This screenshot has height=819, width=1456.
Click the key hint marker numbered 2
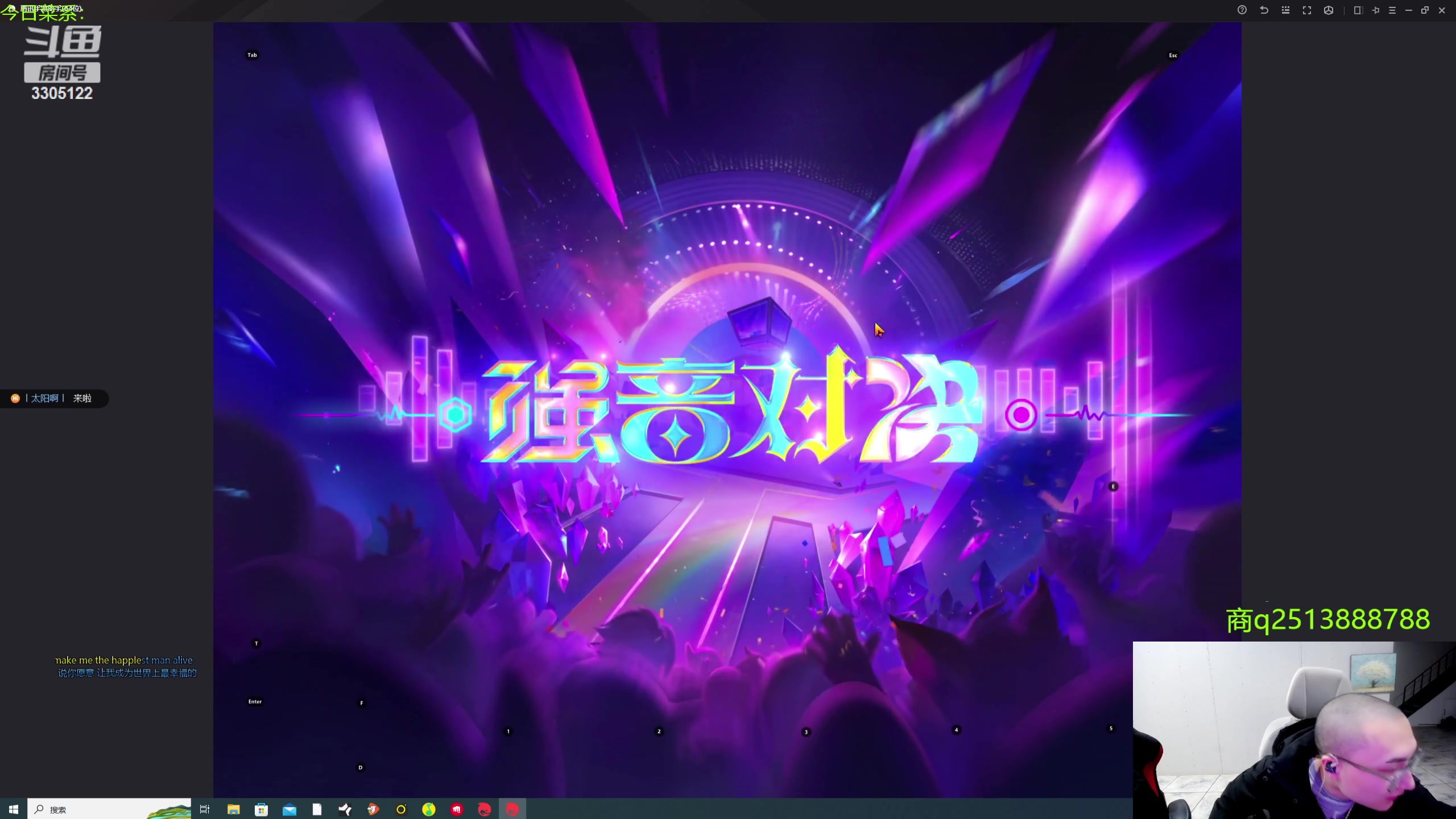659,731
